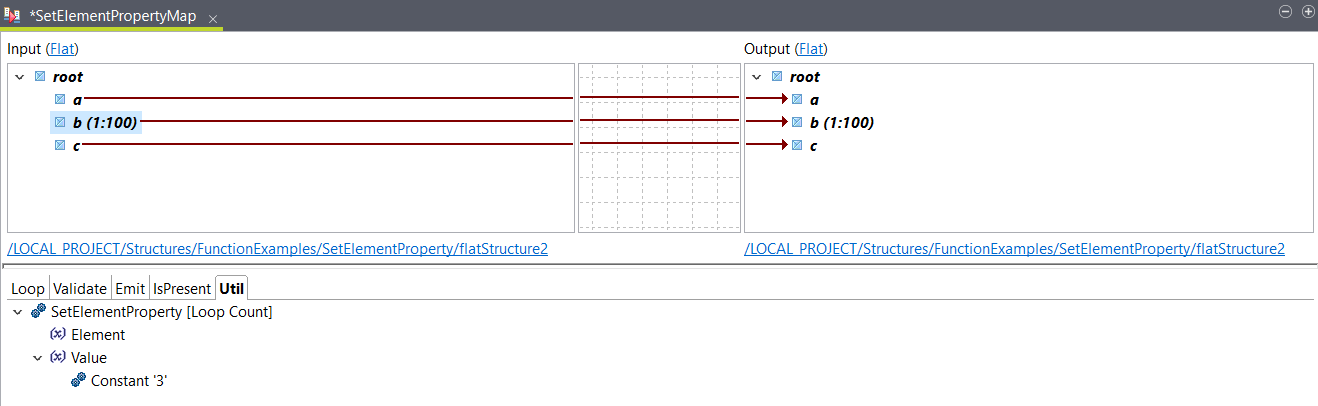Select input element b (1:100)
This screenshot has width=1318, height=406.
click(104, 123)
